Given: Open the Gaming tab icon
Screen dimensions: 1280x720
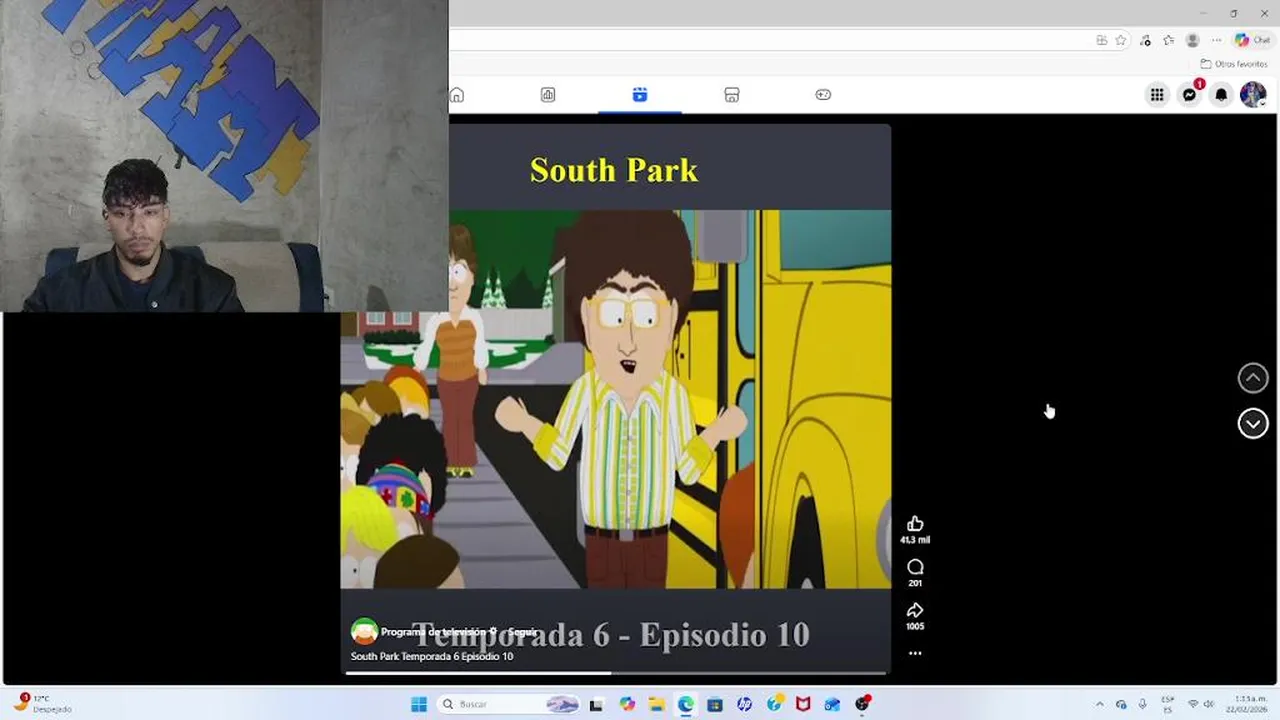Looking at the screenshot, I should tap(823, 95).
